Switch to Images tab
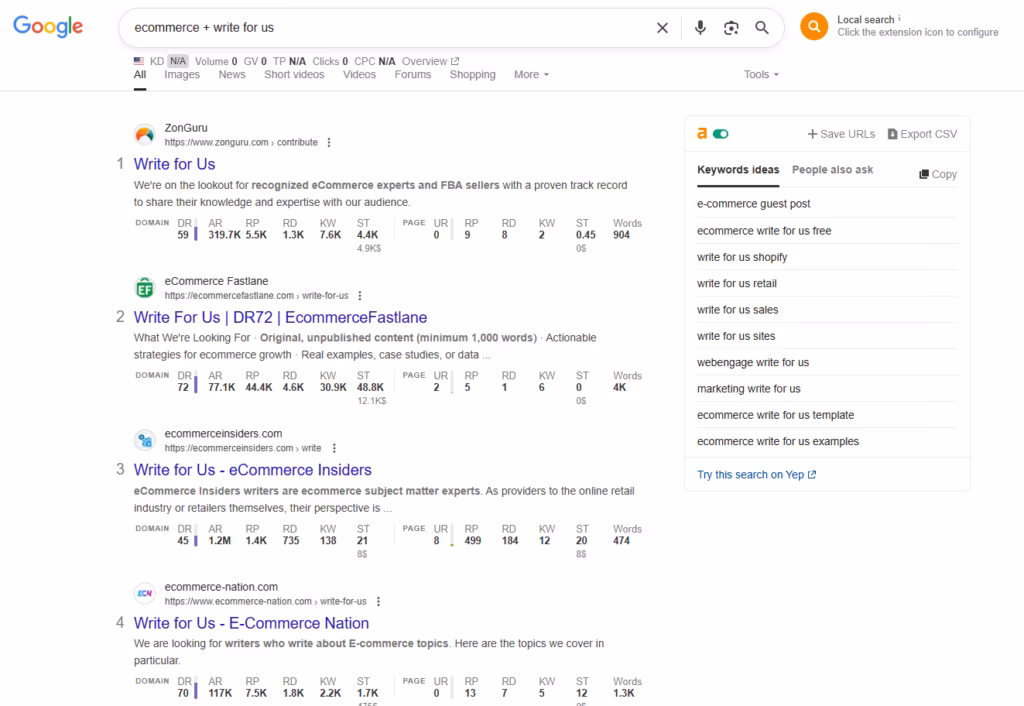This screenshot has width=1024, height=706. [x=182, y=74]
